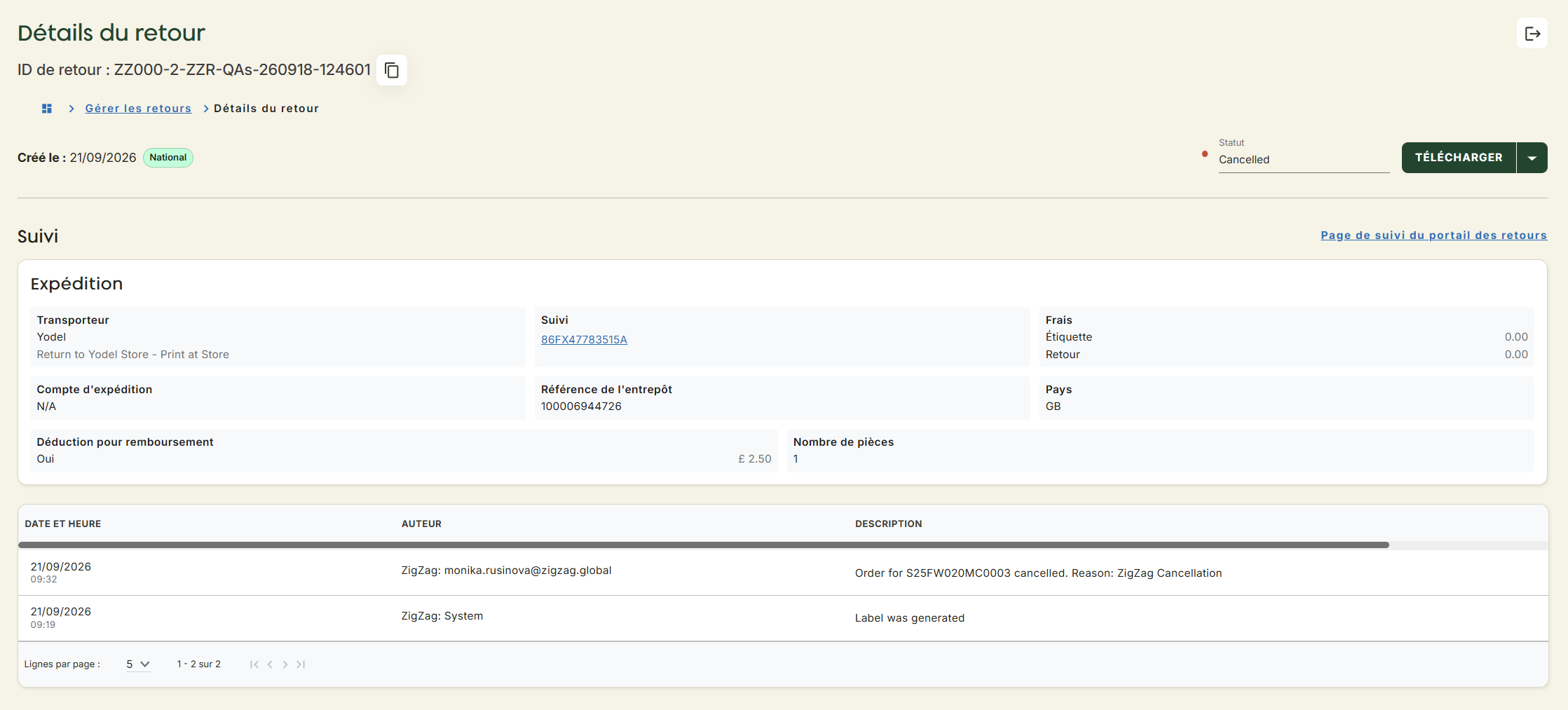The image size is (1568, 710).
Task: Click the Description column header
Action: pyautogui.click(x=888, y=524)
